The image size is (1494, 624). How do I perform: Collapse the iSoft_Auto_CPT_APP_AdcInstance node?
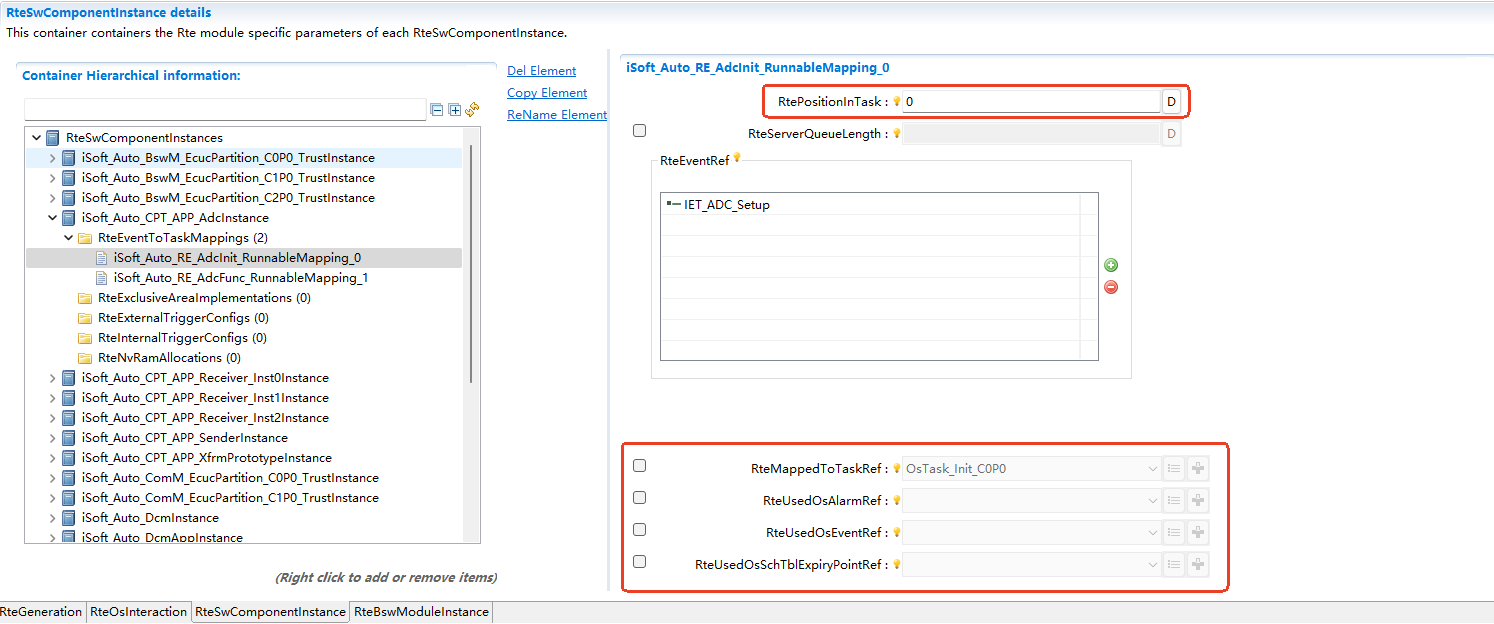[53, 218]
